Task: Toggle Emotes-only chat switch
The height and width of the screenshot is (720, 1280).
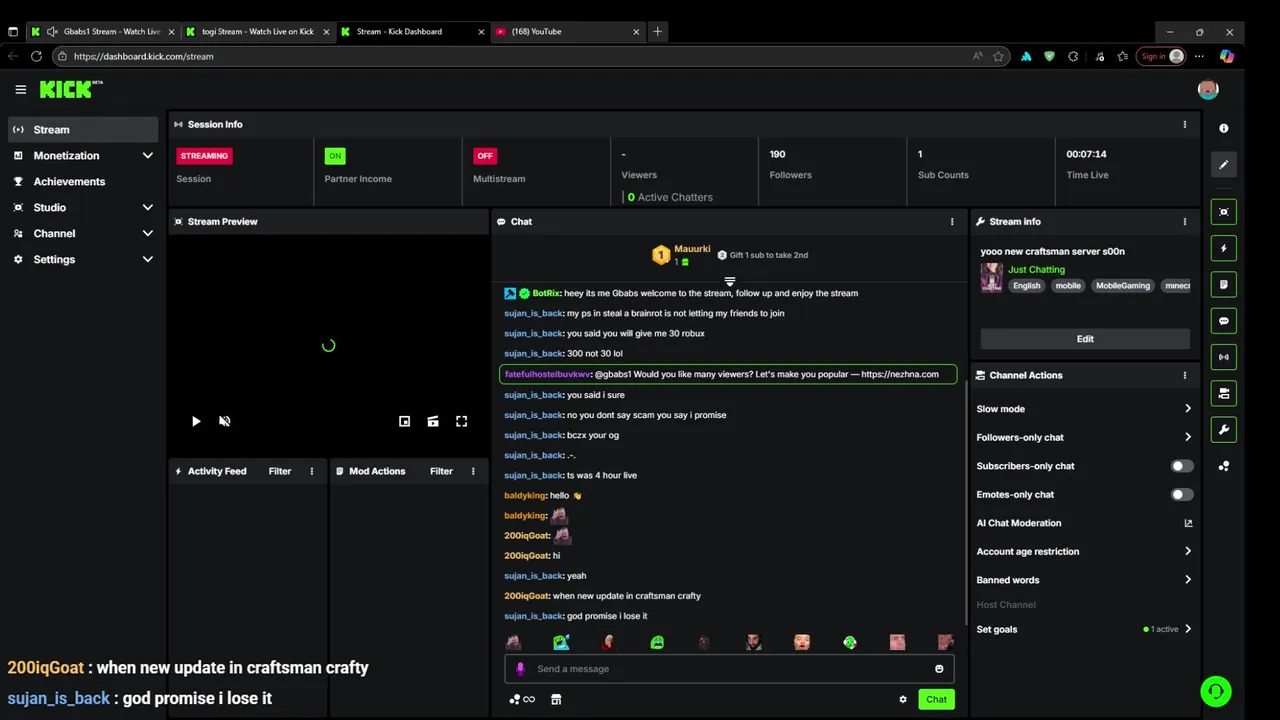Action: 1182,494
